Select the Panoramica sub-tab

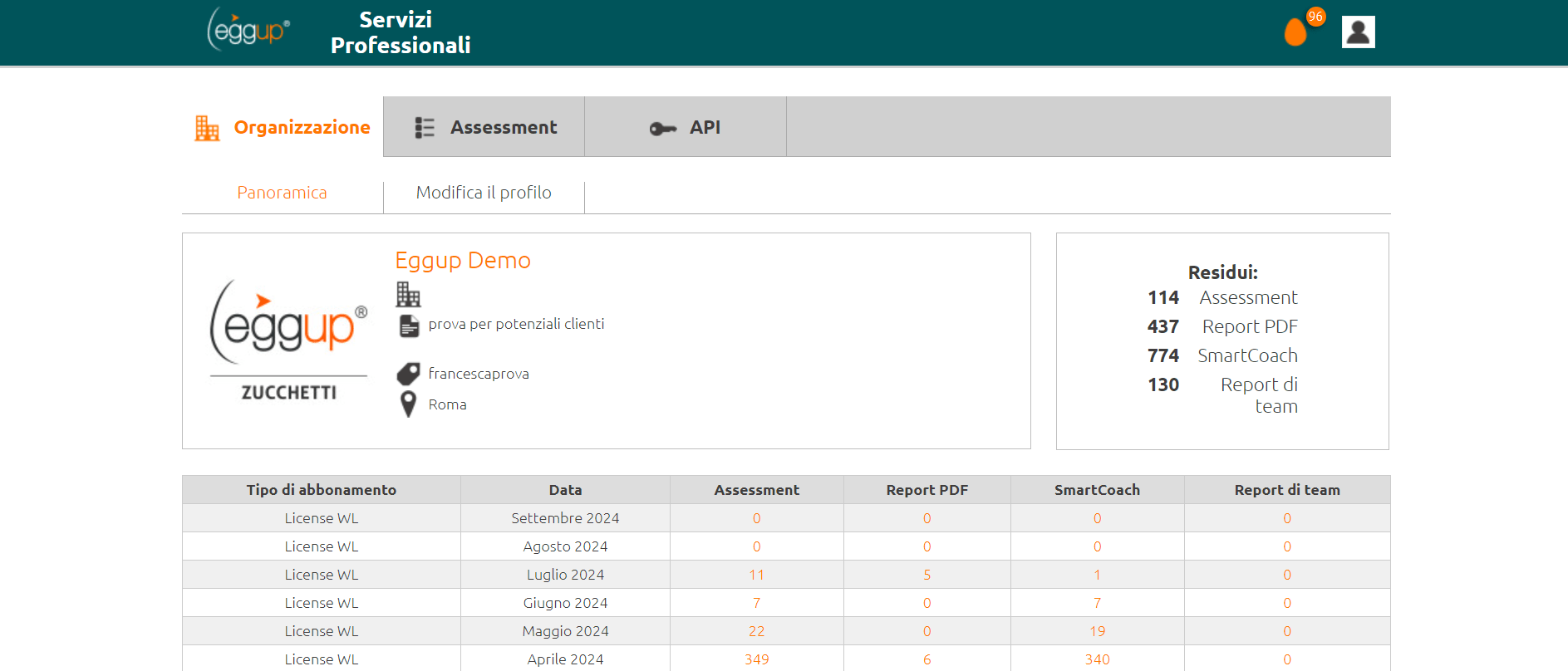pyautogui.click(x=282, y=193)
